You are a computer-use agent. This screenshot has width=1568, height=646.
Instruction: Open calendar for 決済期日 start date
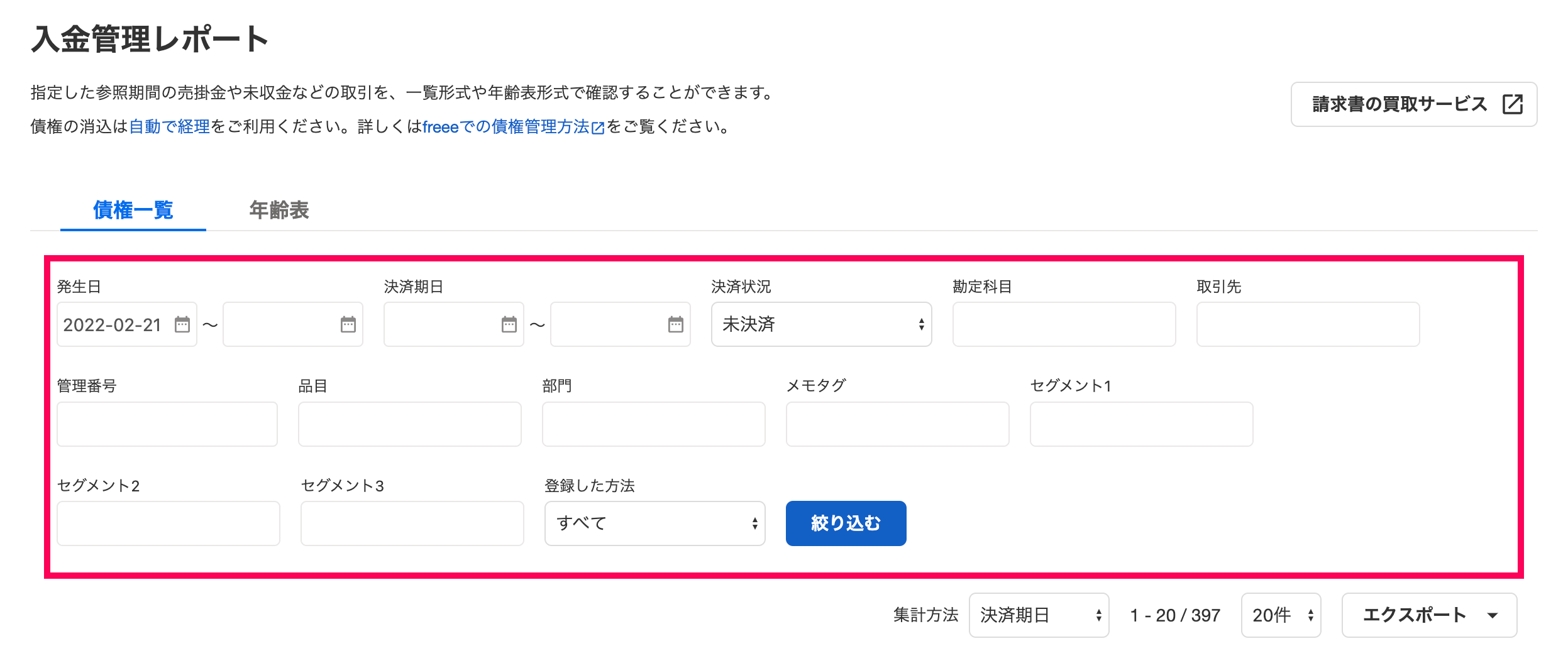click(509, 324)
